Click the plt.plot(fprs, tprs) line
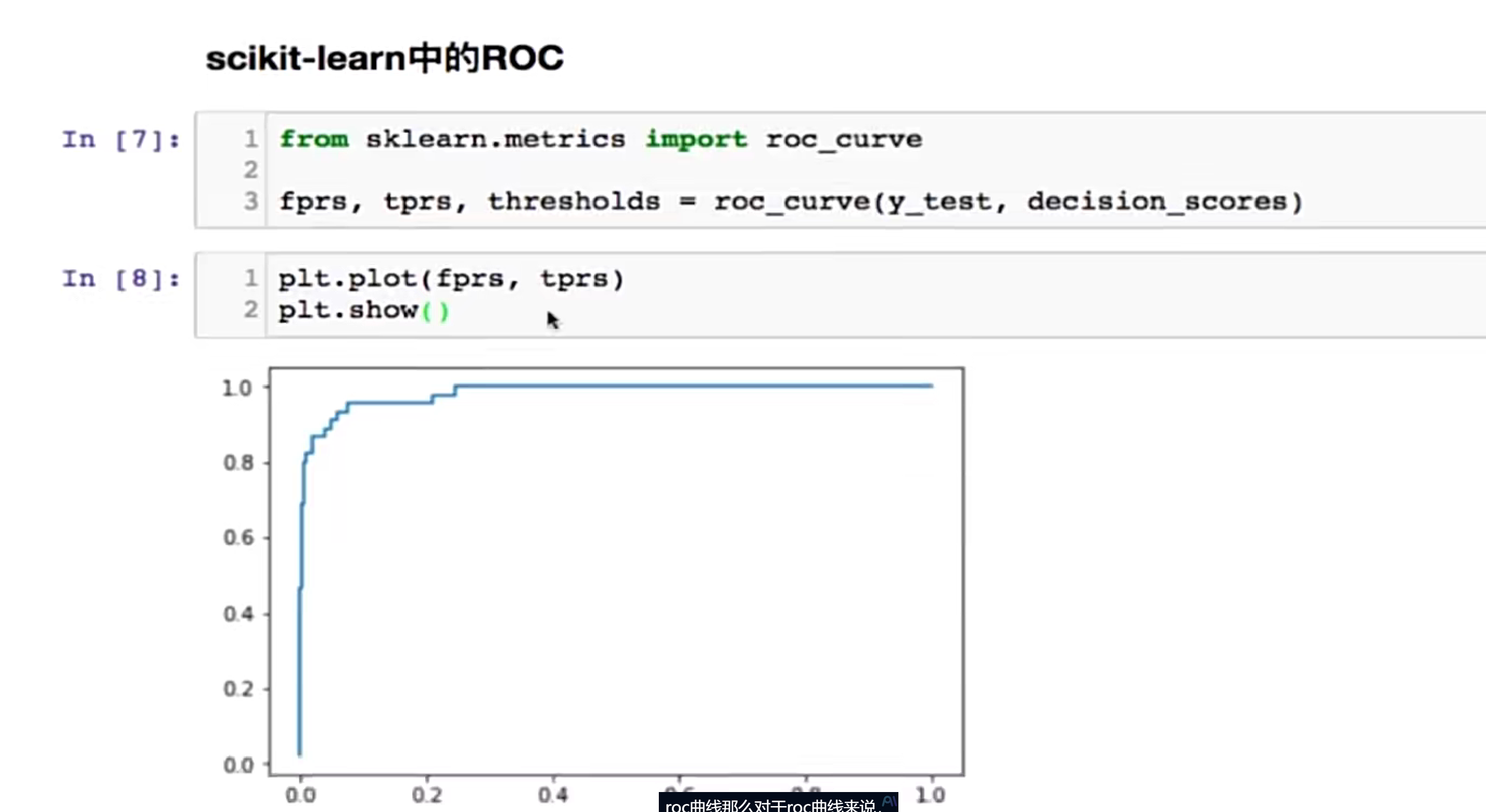Screen dimensions: 1486x812 (x=451, y=279)
